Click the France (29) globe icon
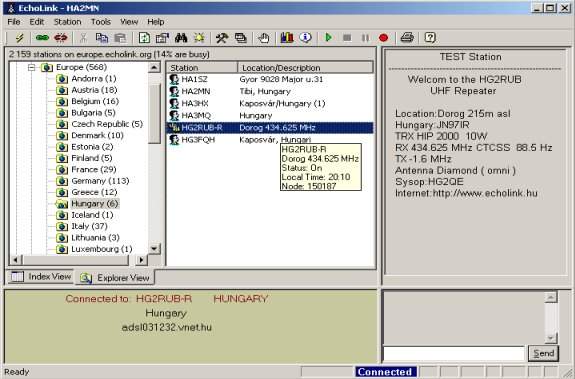The height and width of the screenshot is (379, 575). click(62, 170)
